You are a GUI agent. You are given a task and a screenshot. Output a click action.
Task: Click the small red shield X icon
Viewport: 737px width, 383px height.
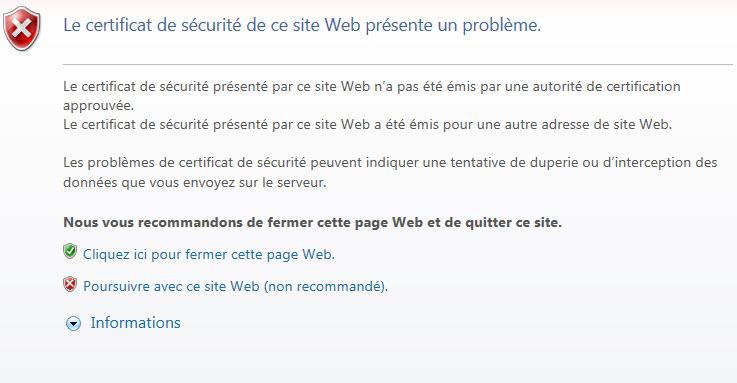70,284
